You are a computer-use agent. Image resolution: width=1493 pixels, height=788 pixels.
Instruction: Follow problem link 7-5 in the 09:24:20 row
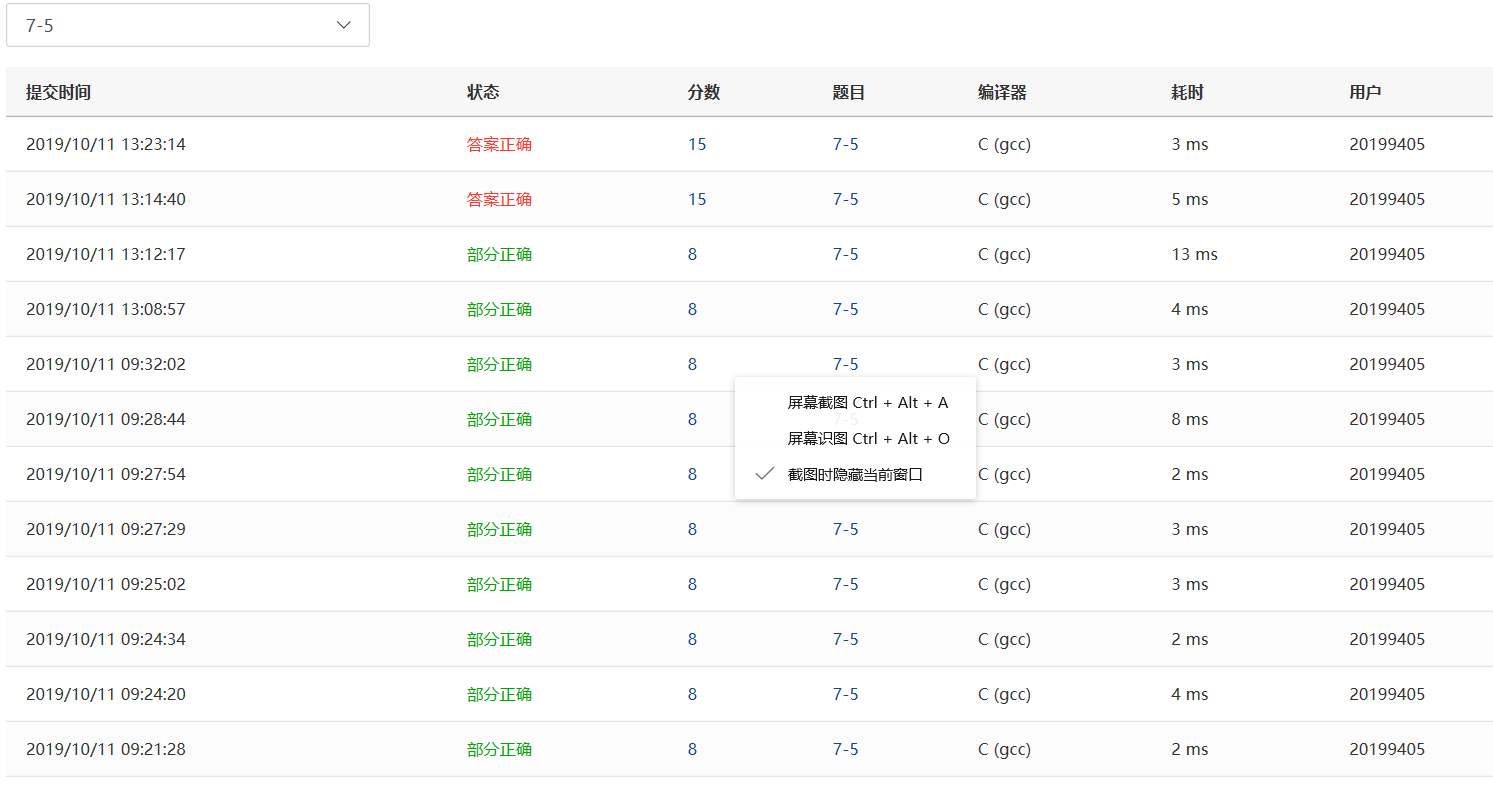point(845,694)
